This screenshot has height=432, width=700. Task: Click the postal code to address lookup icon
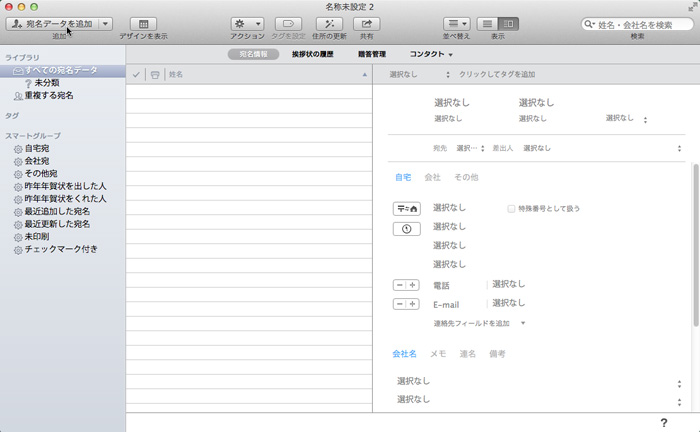coord(406,208)
